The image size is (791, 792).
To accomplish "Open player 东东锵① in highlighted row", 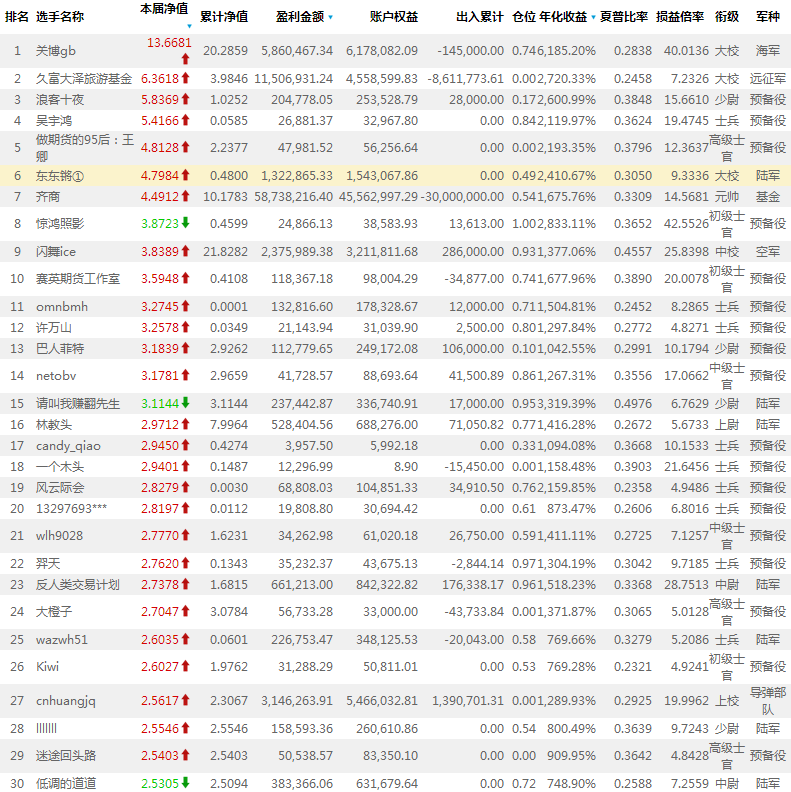I will pos(60,176).
